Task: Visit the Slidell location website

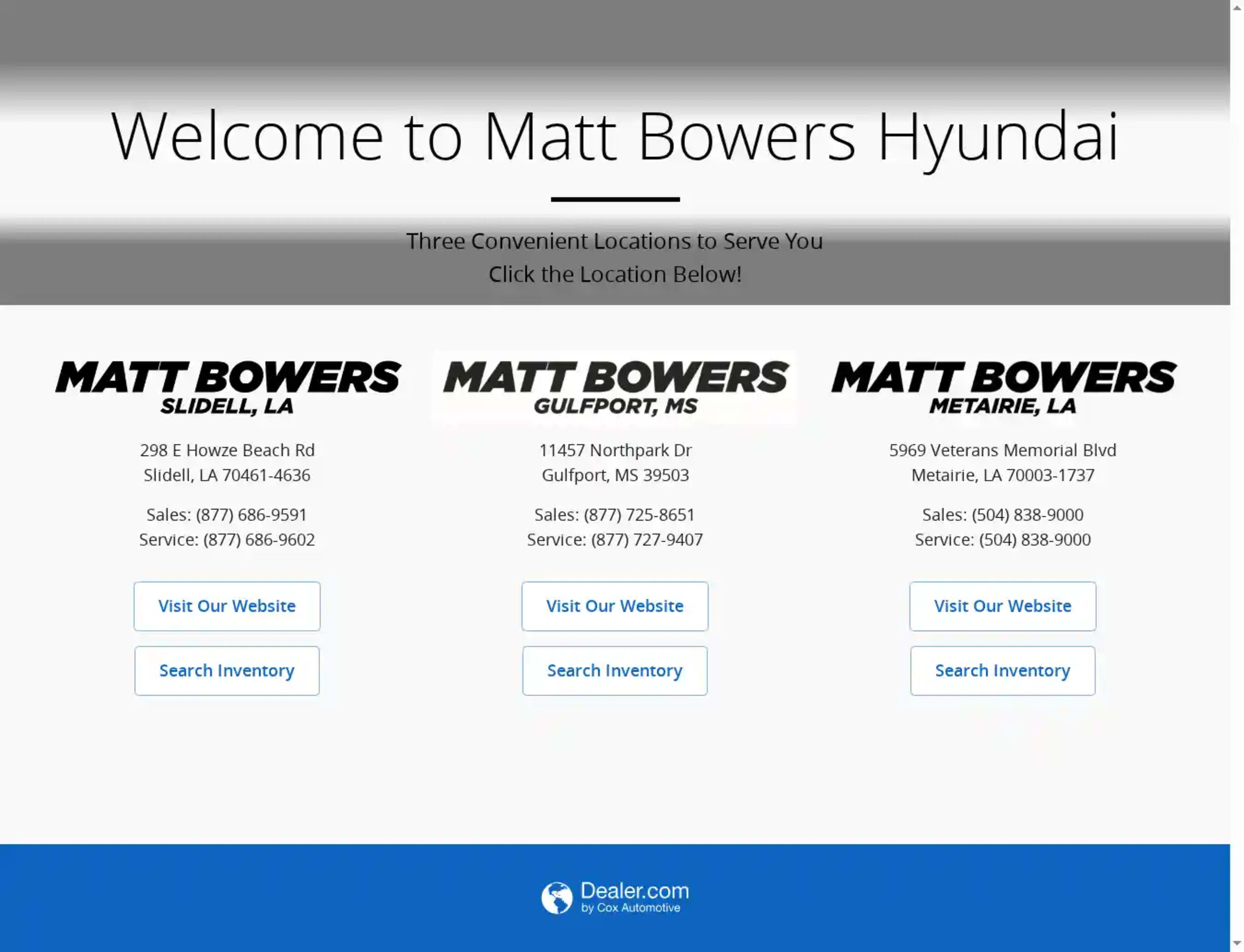Action: (x=226, y=606)
